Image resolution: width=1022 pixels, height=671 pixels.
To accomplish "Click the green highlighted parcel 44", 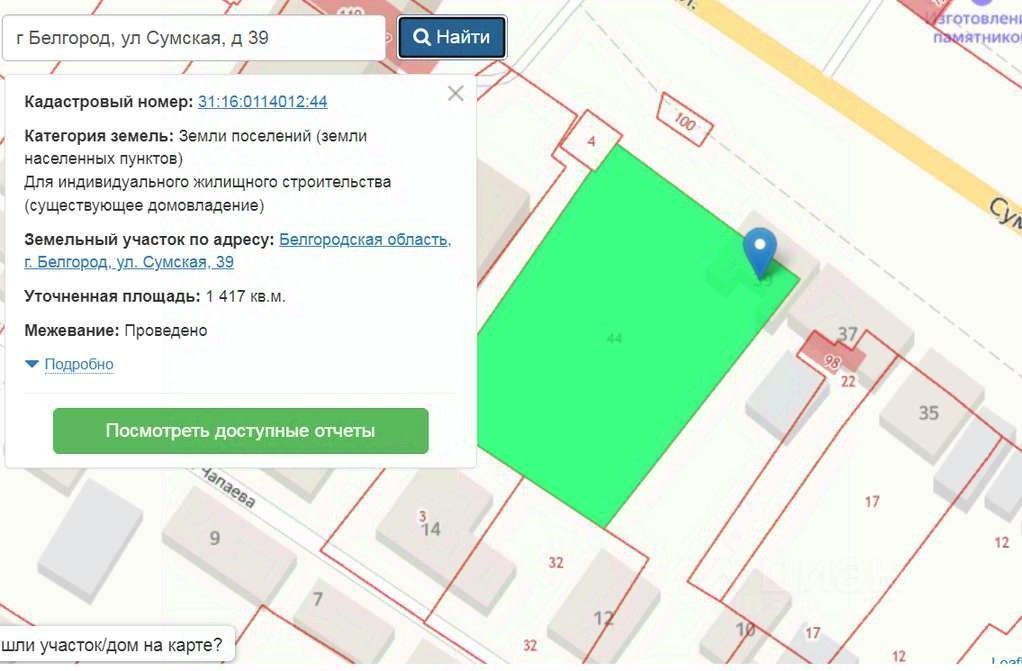I will pos(614,337).
